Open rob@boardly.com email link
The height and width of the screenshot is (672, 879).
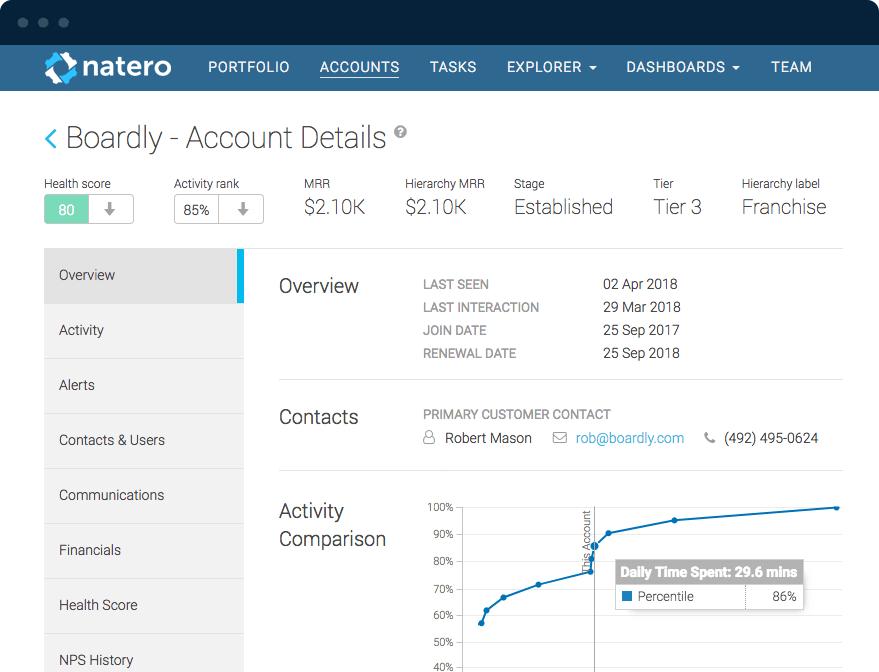point(630,438)
